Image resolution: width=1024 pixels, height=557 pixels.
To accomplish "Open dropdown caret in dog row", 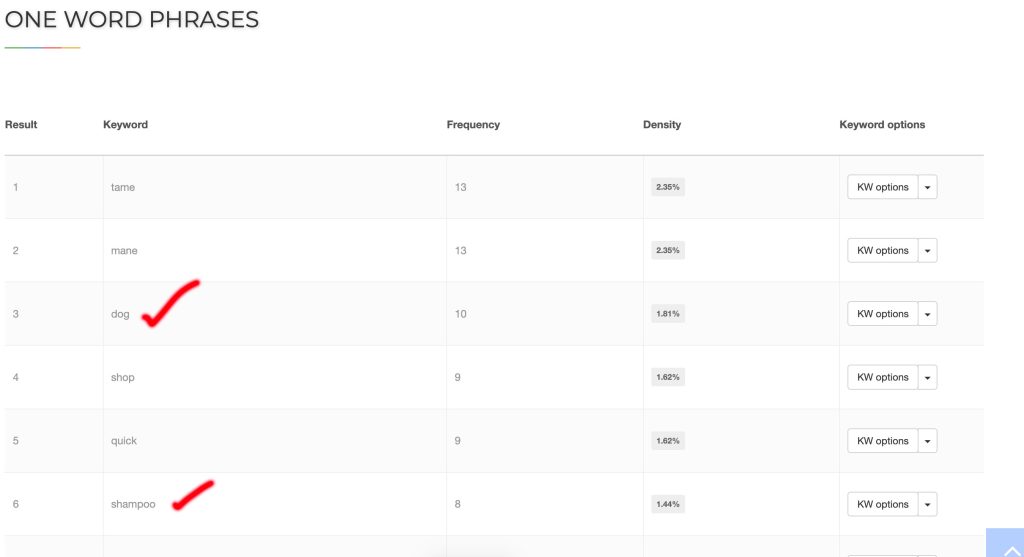I will tap(928, 314).
